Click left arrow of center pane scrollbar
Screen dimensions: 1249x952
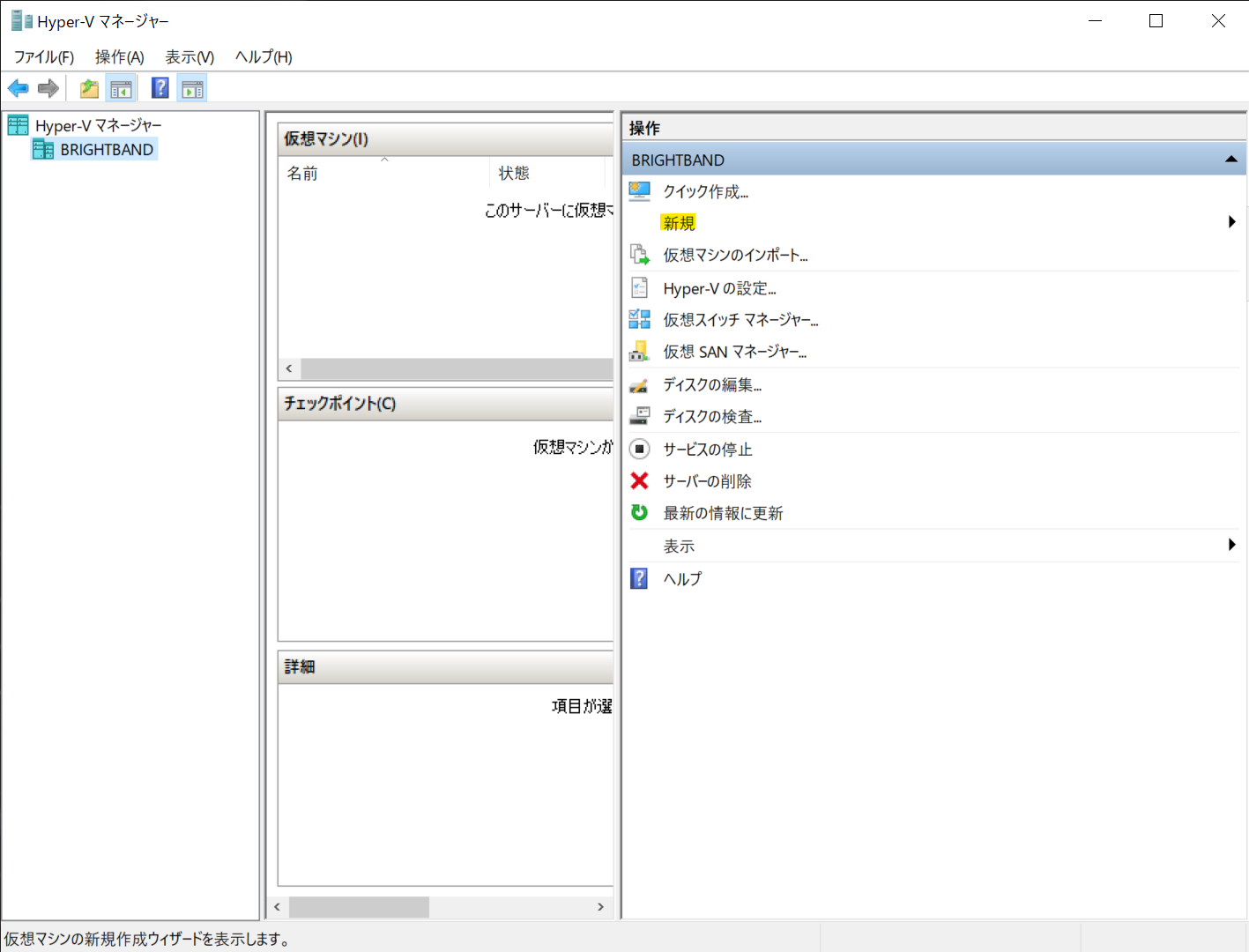(277, 906)
